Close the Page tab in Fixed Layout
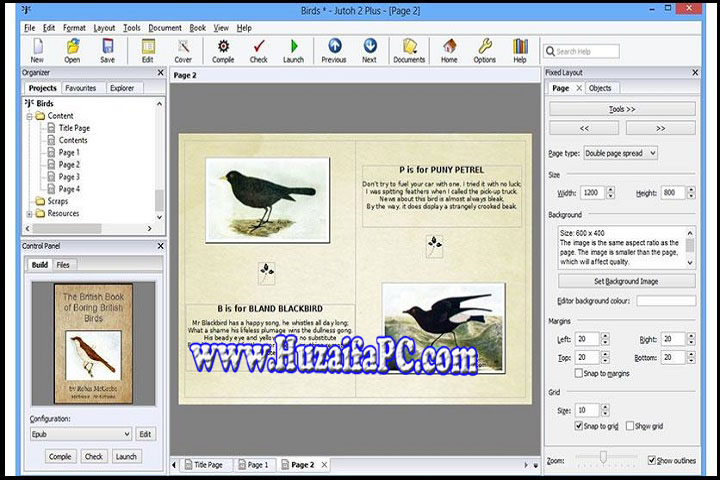The height and width of the screenshot is (480, 720). (x=579, y=88)
